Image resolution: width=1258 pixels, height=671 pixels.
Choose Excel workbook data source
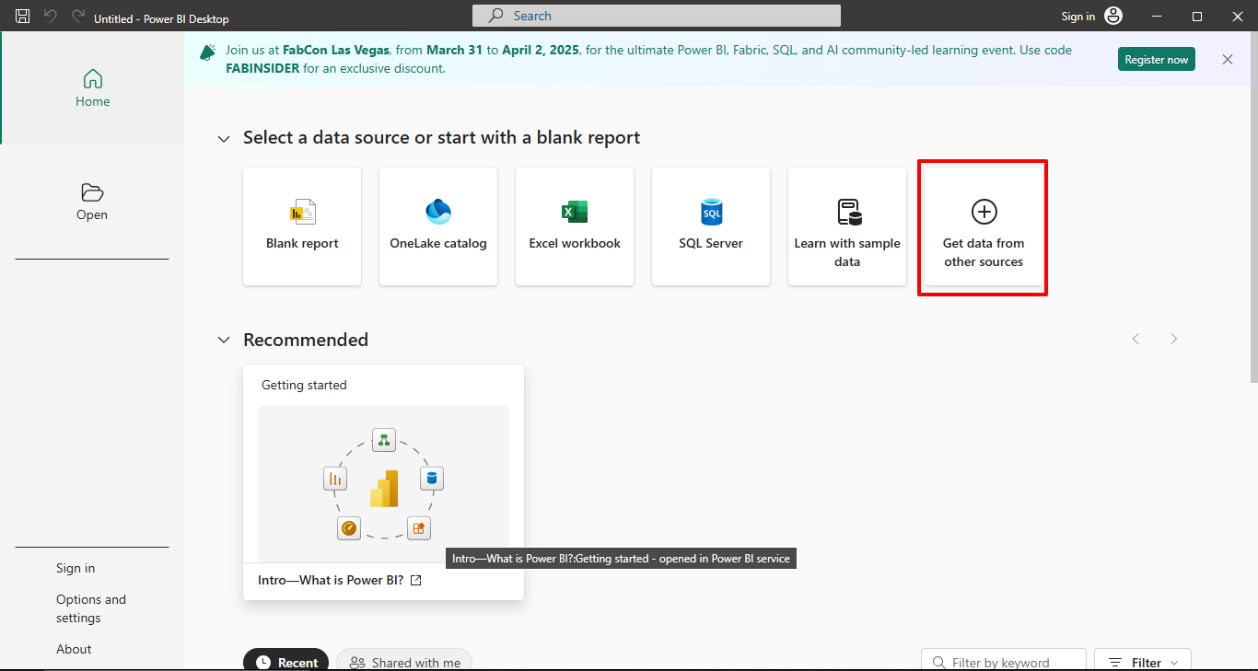point(574,226)
